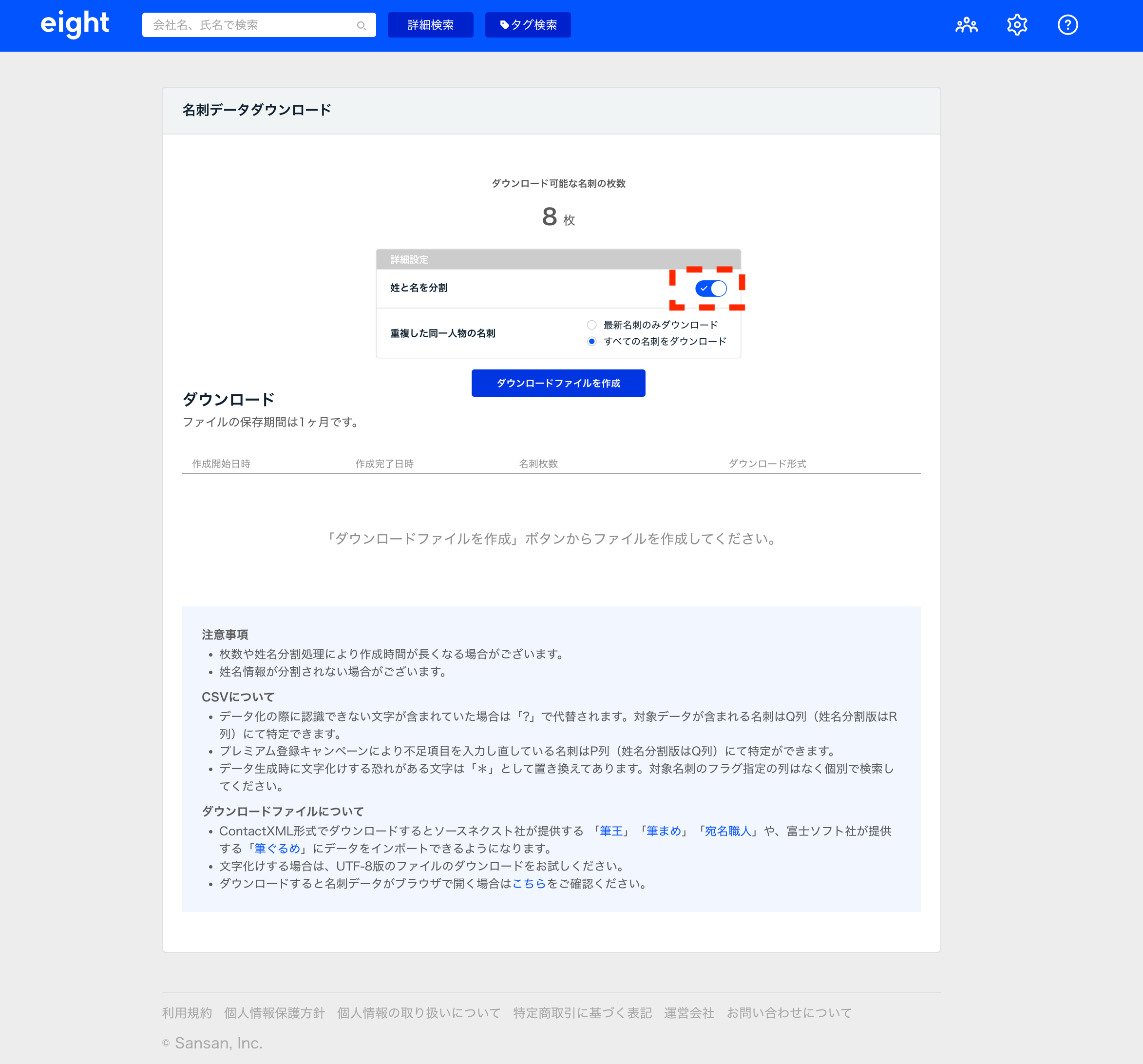Select 最新名刺のみダウンロード radio option
The image size is (1143, 1064).
pyautogui.click(x=591, y=325)
